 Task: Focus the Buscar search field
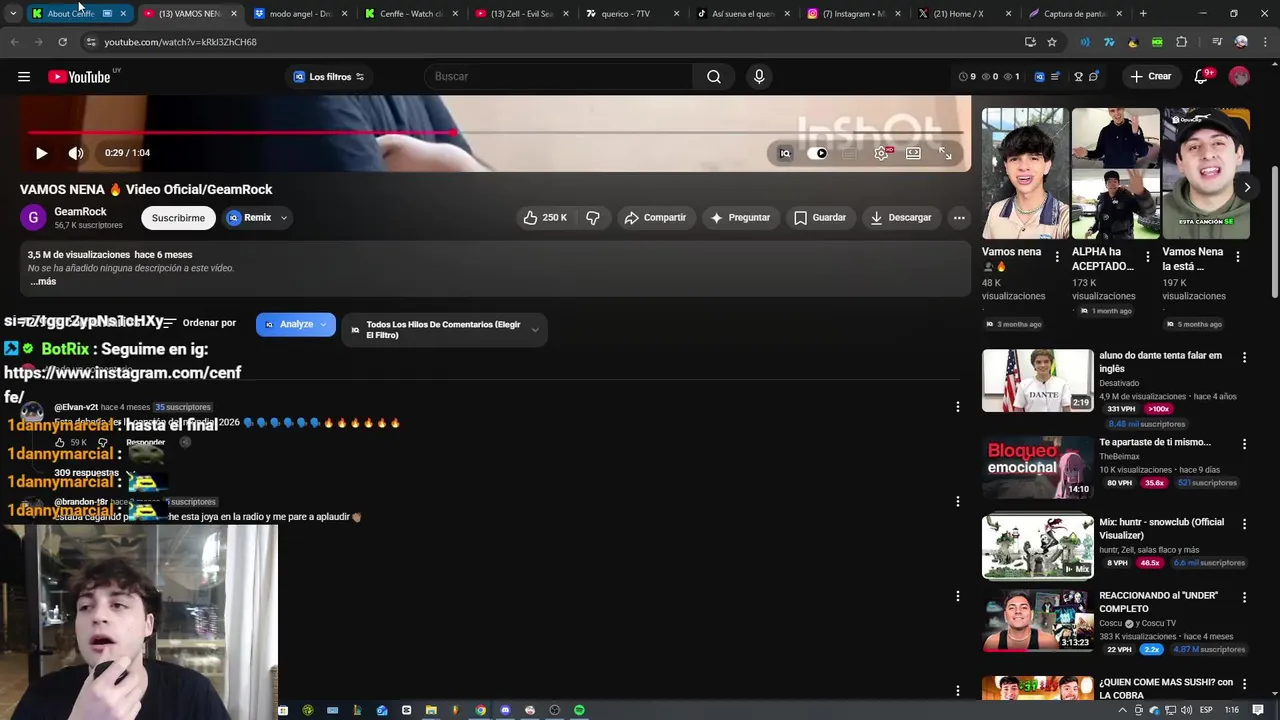560,77
